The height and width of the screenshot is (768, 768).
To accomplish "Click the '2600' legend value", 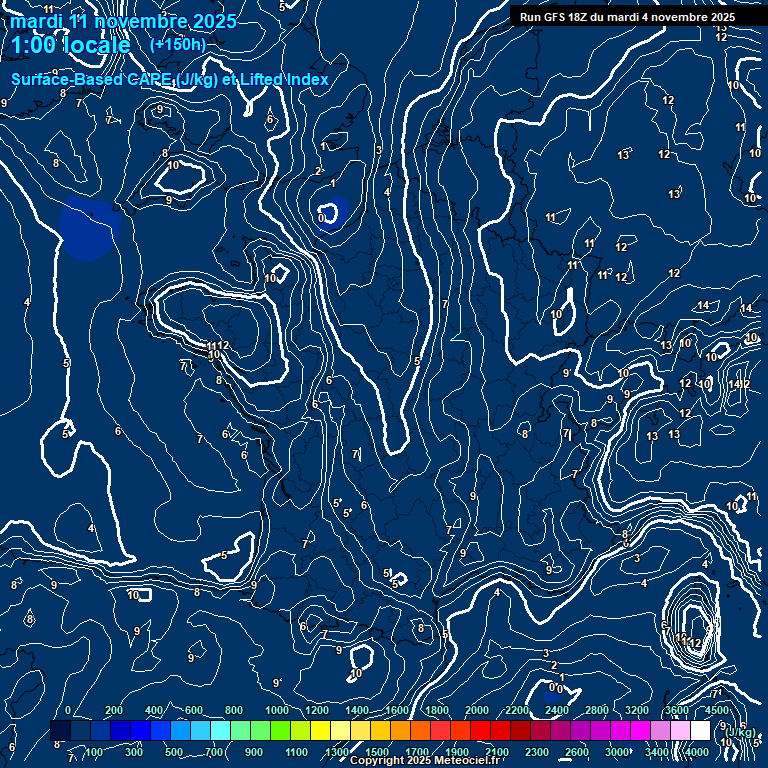I will (577, 752).
